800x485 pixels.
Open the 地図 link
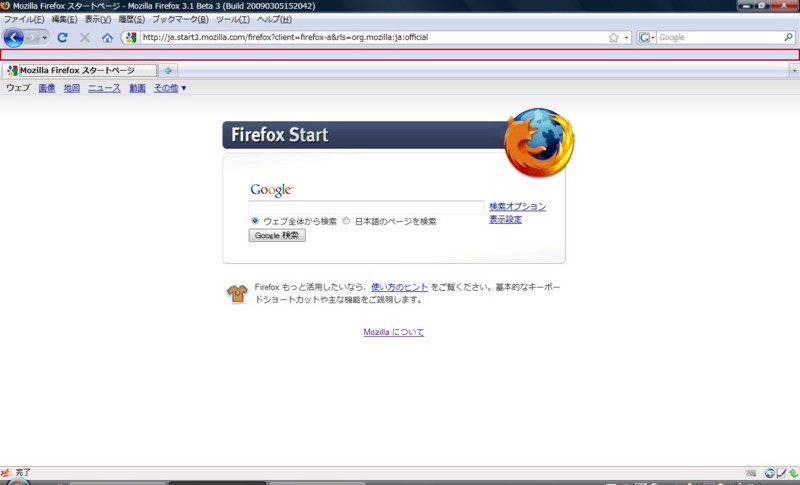pyautogui.click(x=71, y=88)
